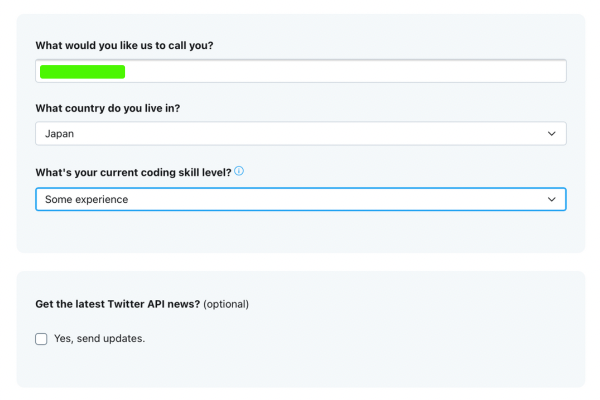This screenshot has height=400, width=600.
Task: Click the '(optional)' text
Action: point(226,304)
